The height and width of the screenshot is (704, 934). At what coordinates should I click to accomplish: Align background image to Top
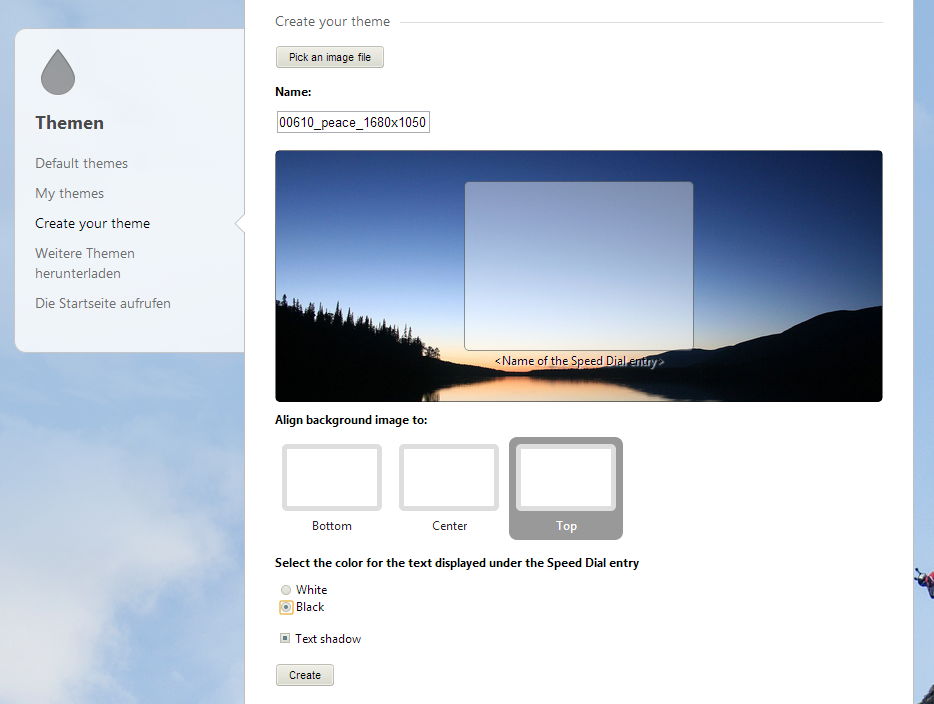click(566, 488)
